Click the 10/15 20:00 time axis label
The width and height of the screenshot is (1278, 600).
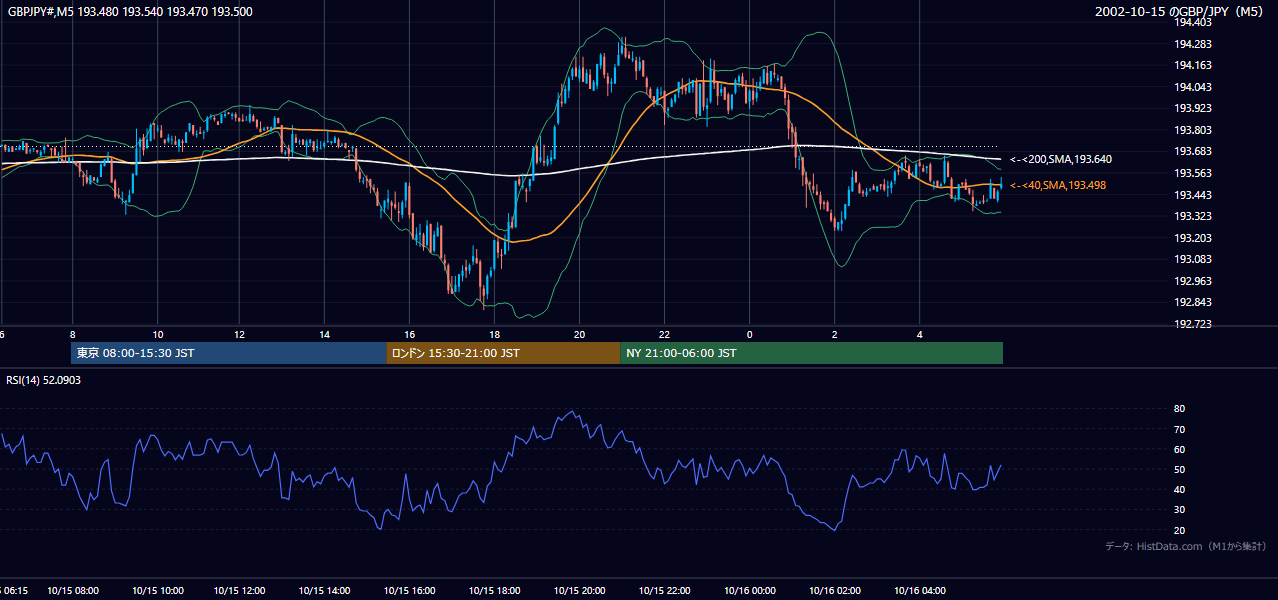[x=580, y=591]
